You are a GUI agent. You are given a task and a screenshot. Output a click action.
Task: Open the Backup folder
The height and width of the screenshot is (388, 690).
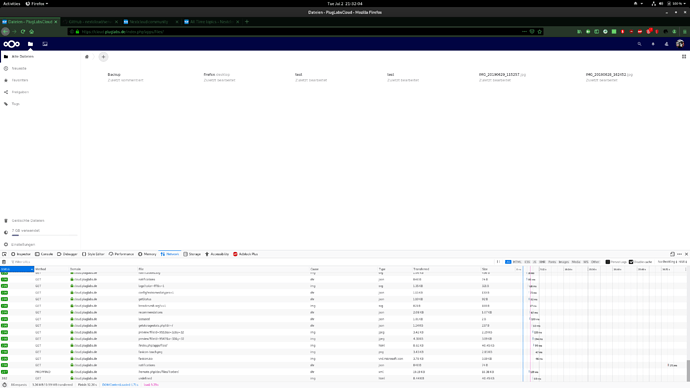click(x=114, y=75)
